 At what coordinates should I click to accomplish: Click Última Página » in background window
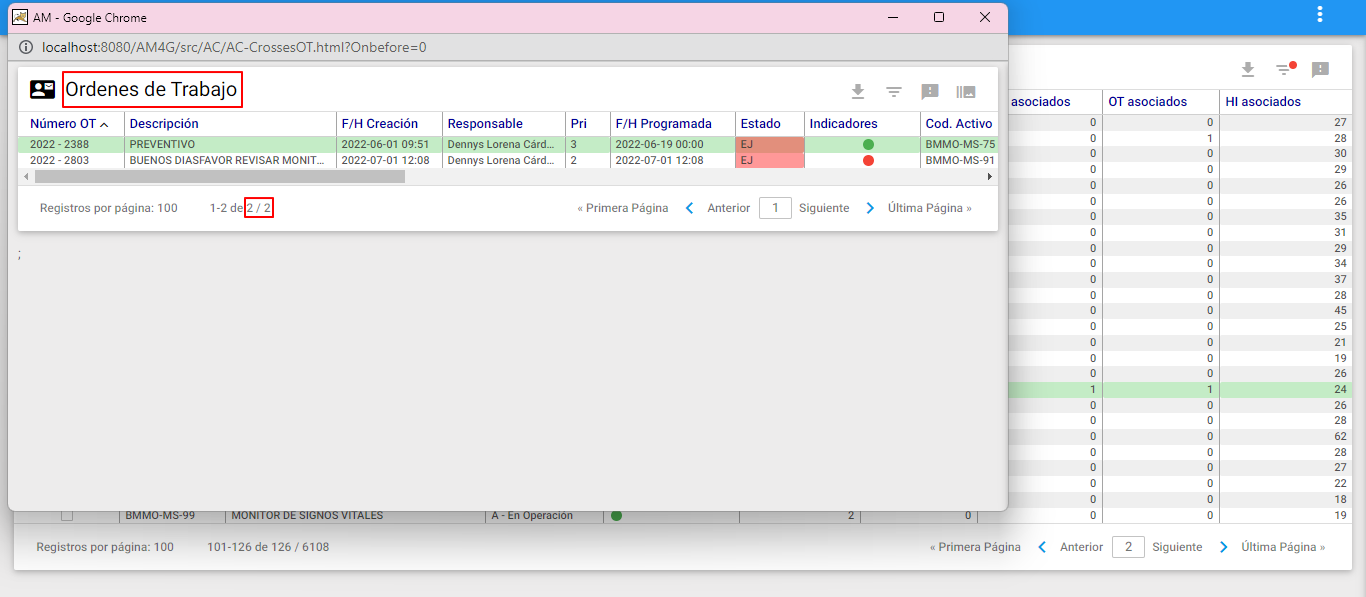(x=1283, y=547)
